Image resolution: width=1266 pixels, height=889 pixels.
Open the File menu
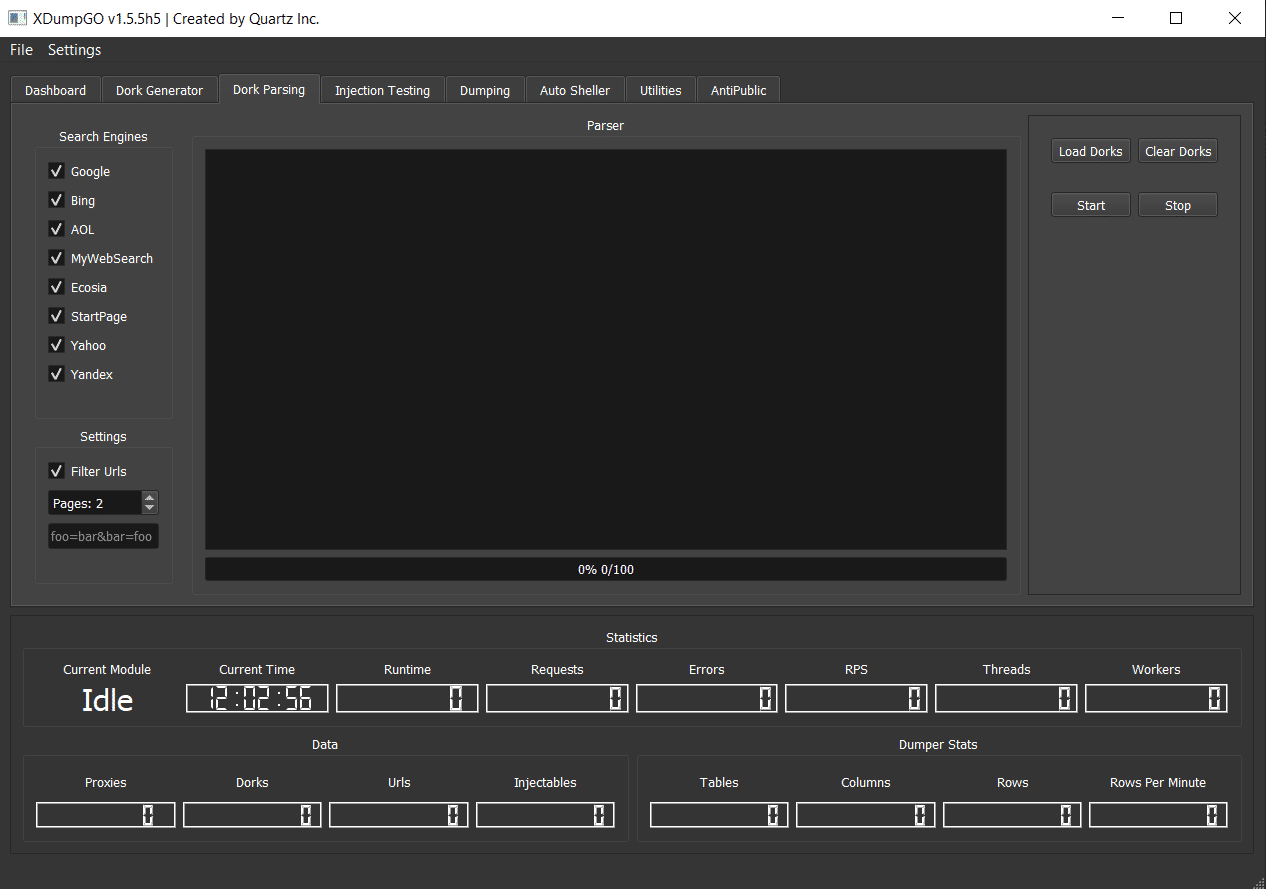pos(21,50)
